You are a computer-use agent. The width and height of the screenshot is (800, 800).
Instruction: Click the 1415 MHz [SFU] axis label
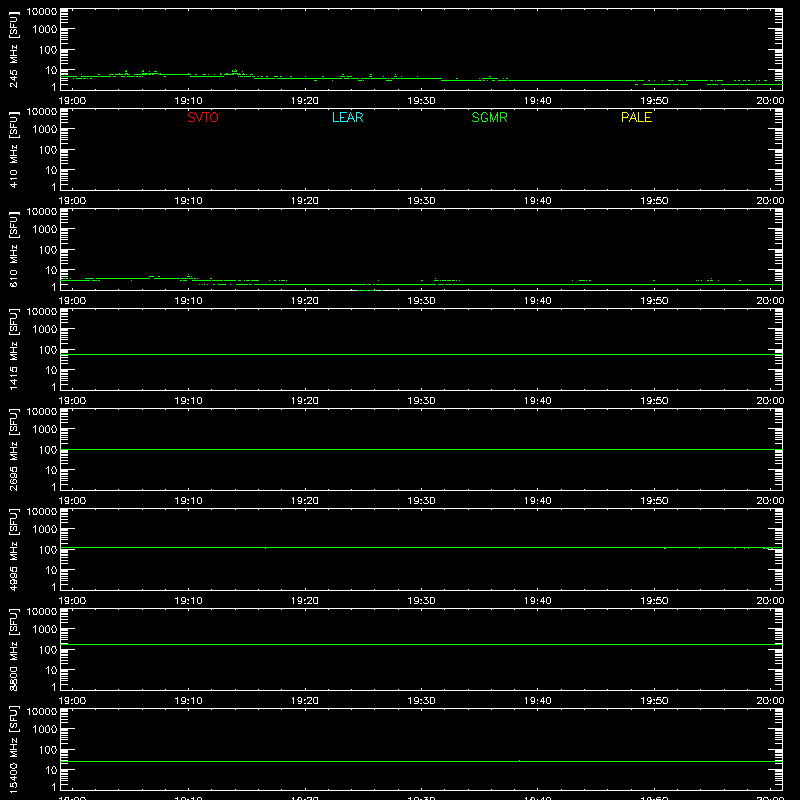[14, 350]
